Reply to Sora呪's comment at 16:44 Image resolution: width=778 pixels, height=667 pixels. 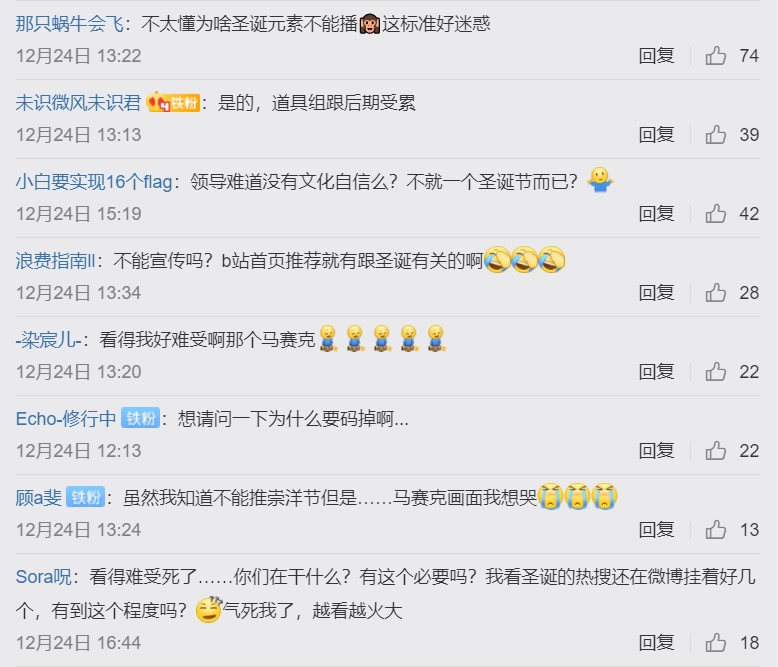tap(656, 643)
